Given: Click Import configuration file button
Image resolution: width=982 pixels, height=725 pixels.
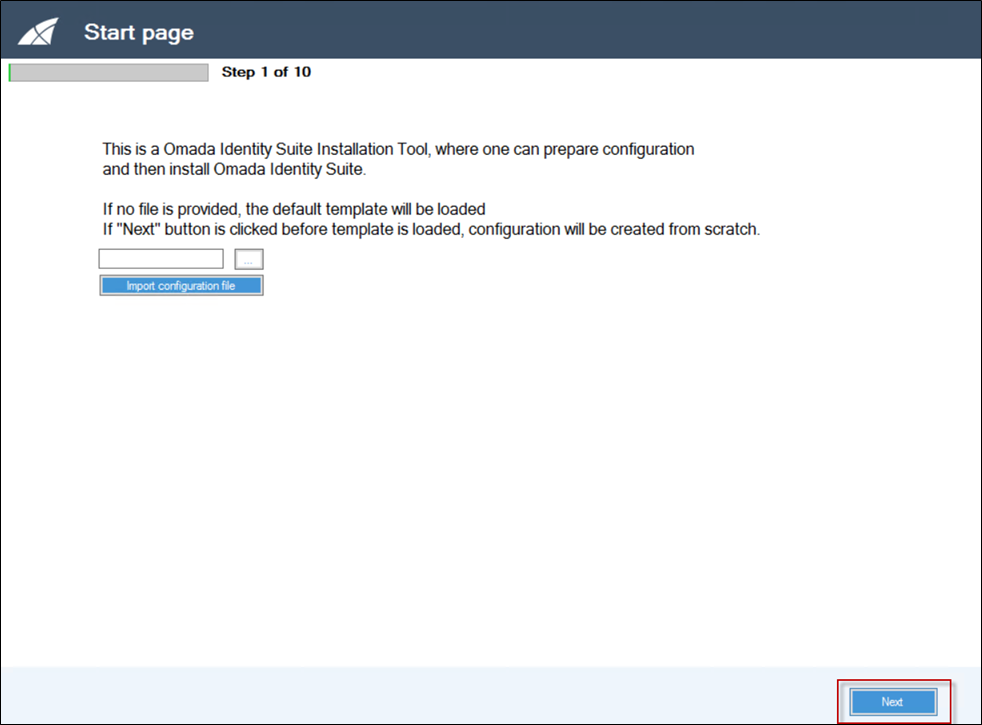Looking at the screenshot, I should coord(181,285).
